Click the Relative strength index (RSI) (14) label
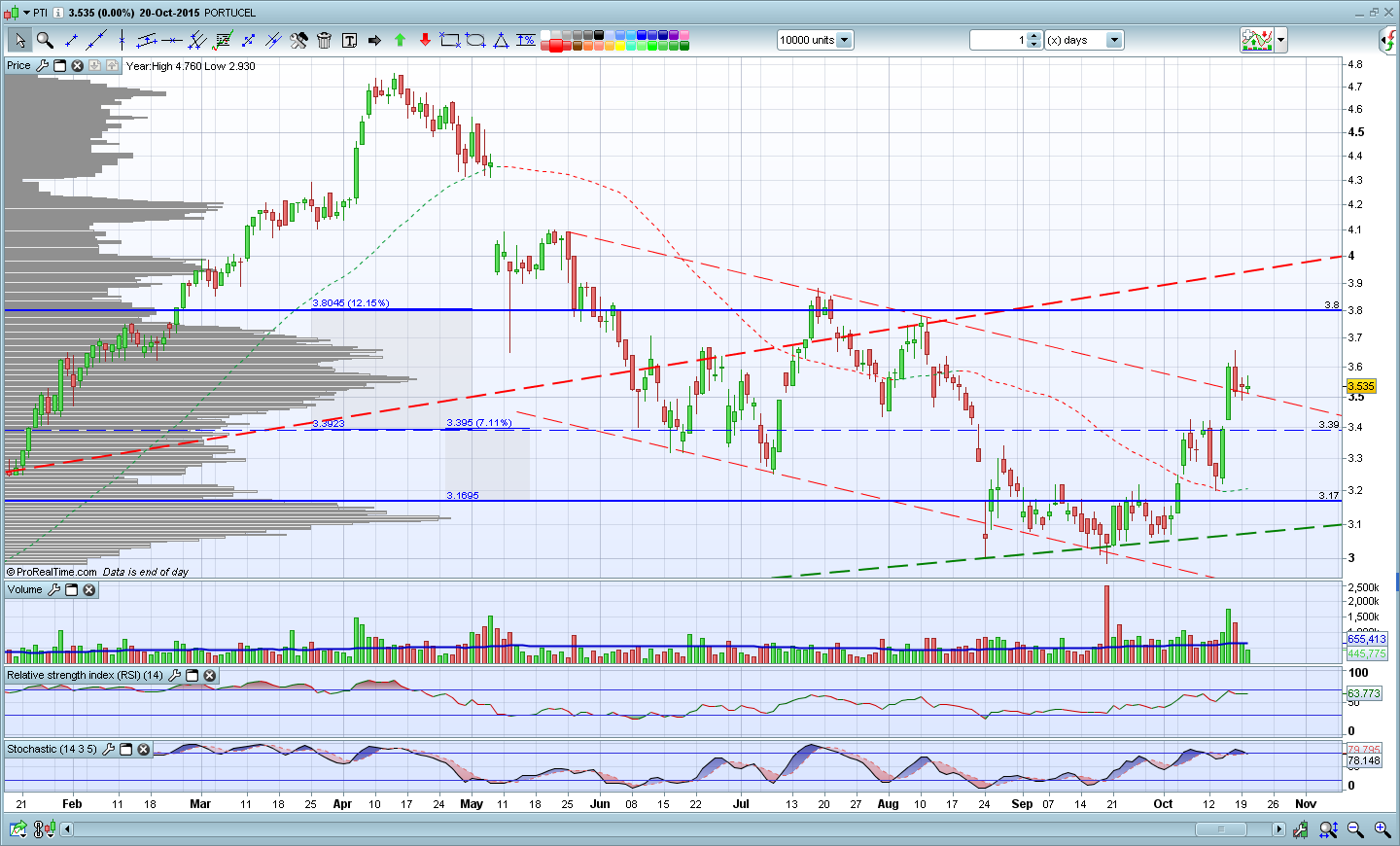This screenshot has height=846, width=1400. pos(86,675)
